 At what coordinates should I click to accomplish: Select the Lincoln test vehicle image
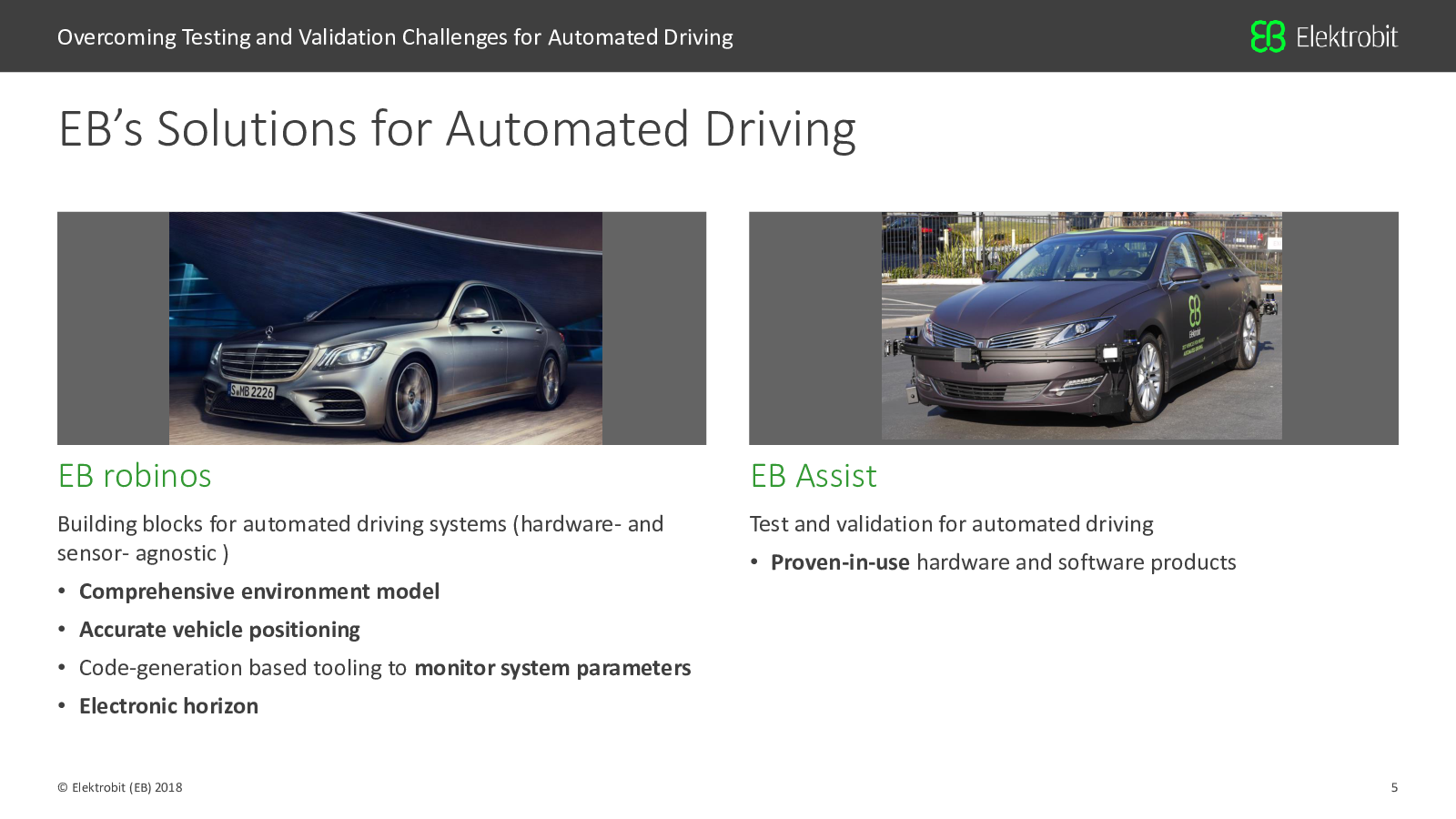[x=1082, y=326]
